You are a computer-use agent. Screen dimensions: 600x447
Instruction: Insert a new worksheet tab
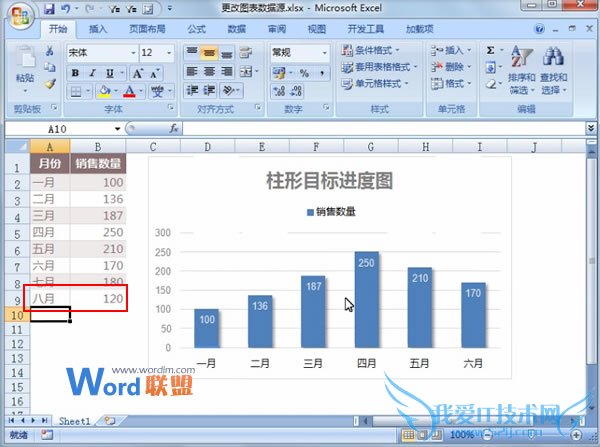pyautogui.click(x=110, y=421)
